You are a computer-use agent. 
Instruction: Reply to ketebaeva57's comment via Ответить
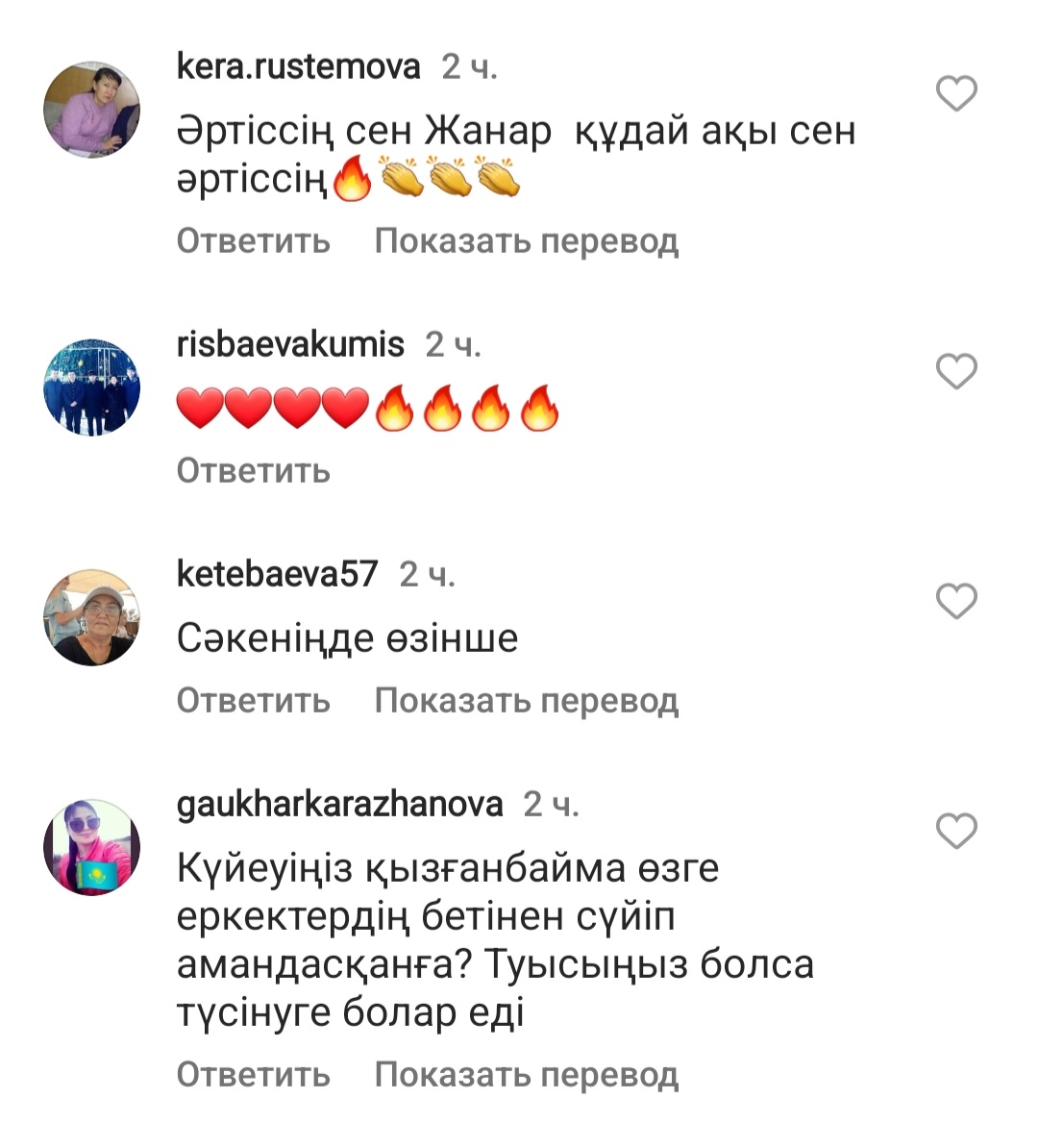[254, 701]
